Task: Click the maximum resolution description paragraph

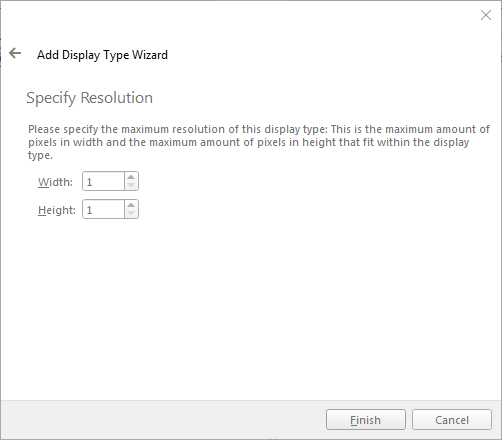Action: [x=259, y=142]
